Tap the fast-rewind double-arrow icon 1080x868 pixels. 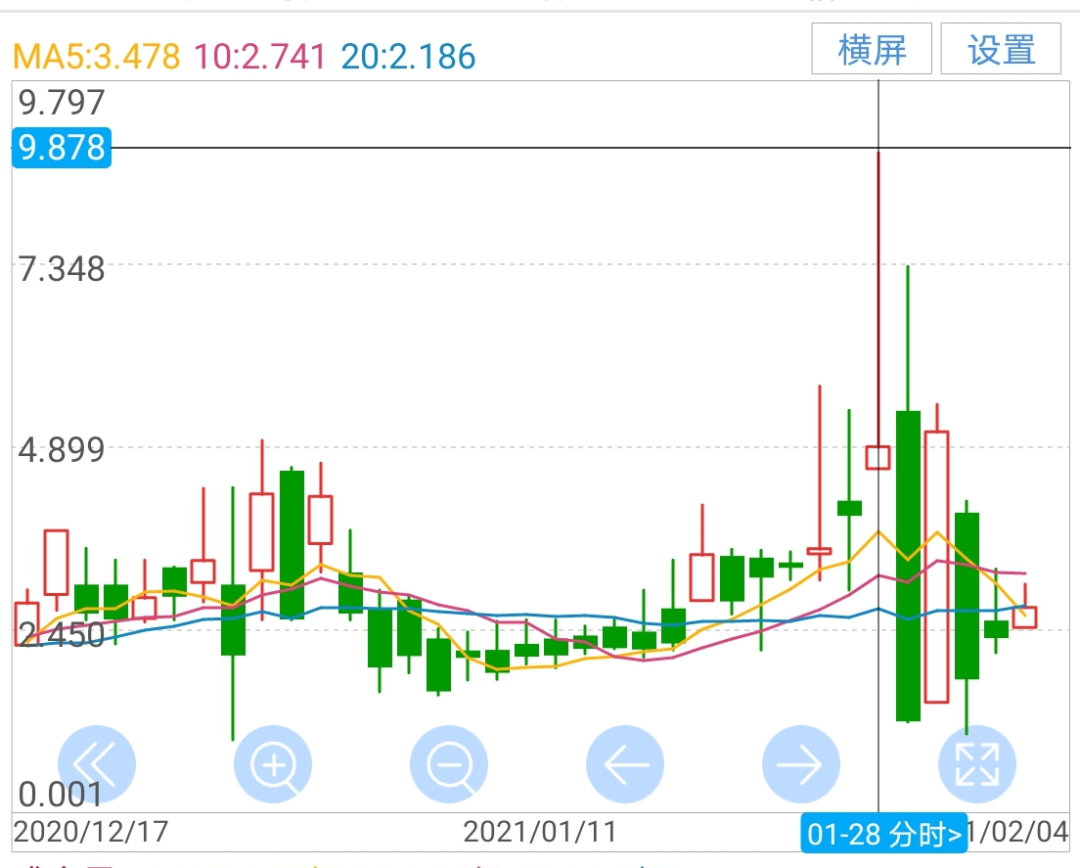click(x=97, y=763)
